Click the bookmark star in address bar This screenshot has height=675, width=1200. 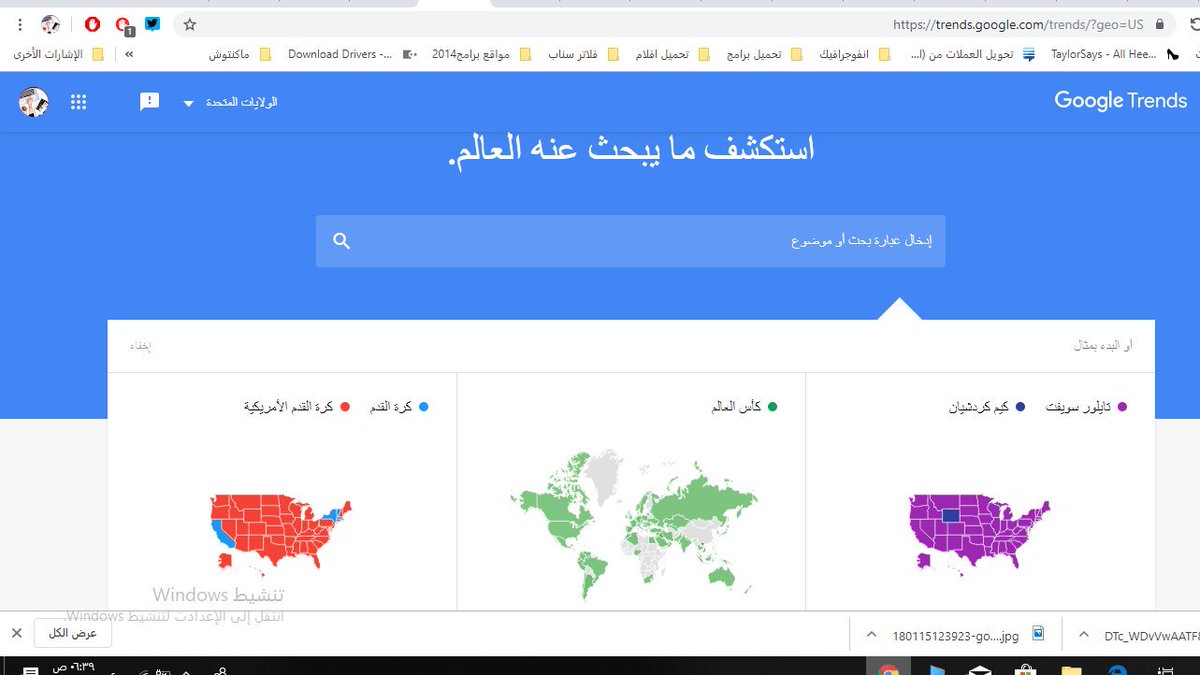coord(190,24)
